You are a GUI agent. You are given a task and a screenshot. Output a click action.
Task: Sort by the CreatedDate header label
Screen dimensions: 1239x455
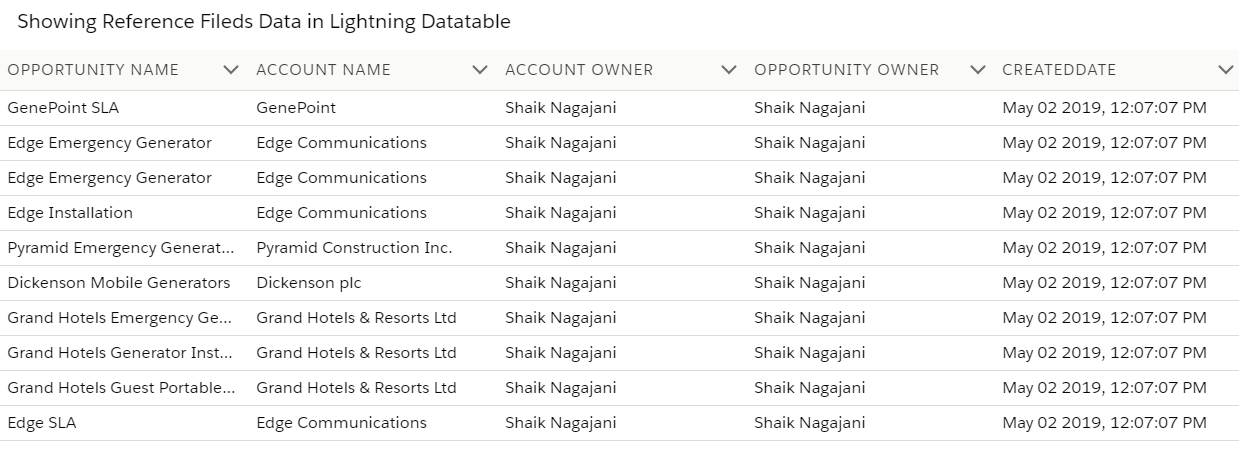click(x=1059, y=70)
